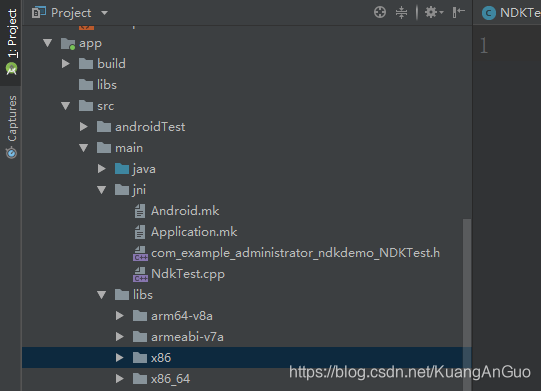This screenshot has width=541, height=391.
Task: Click the Project view icon
Action: tap(39, 13)
